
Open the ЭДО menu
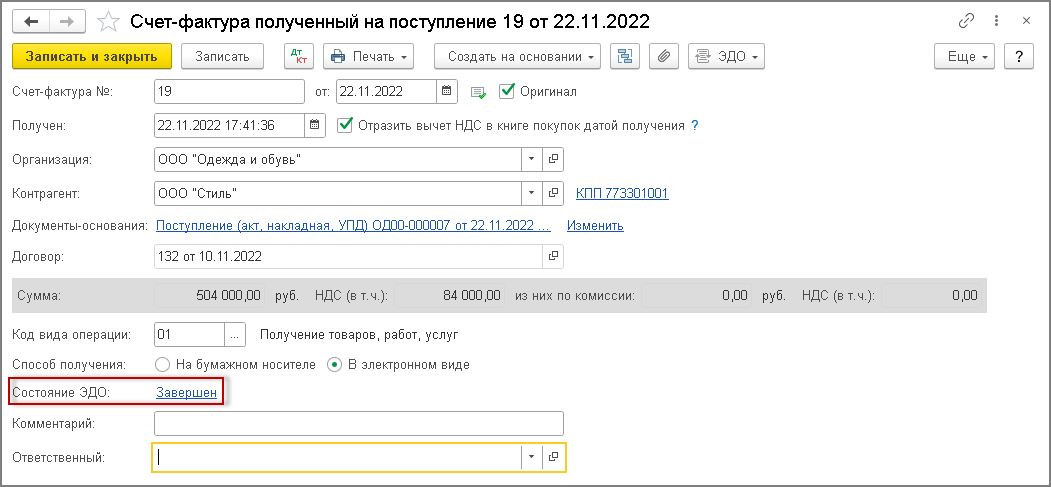click(727, 57)
